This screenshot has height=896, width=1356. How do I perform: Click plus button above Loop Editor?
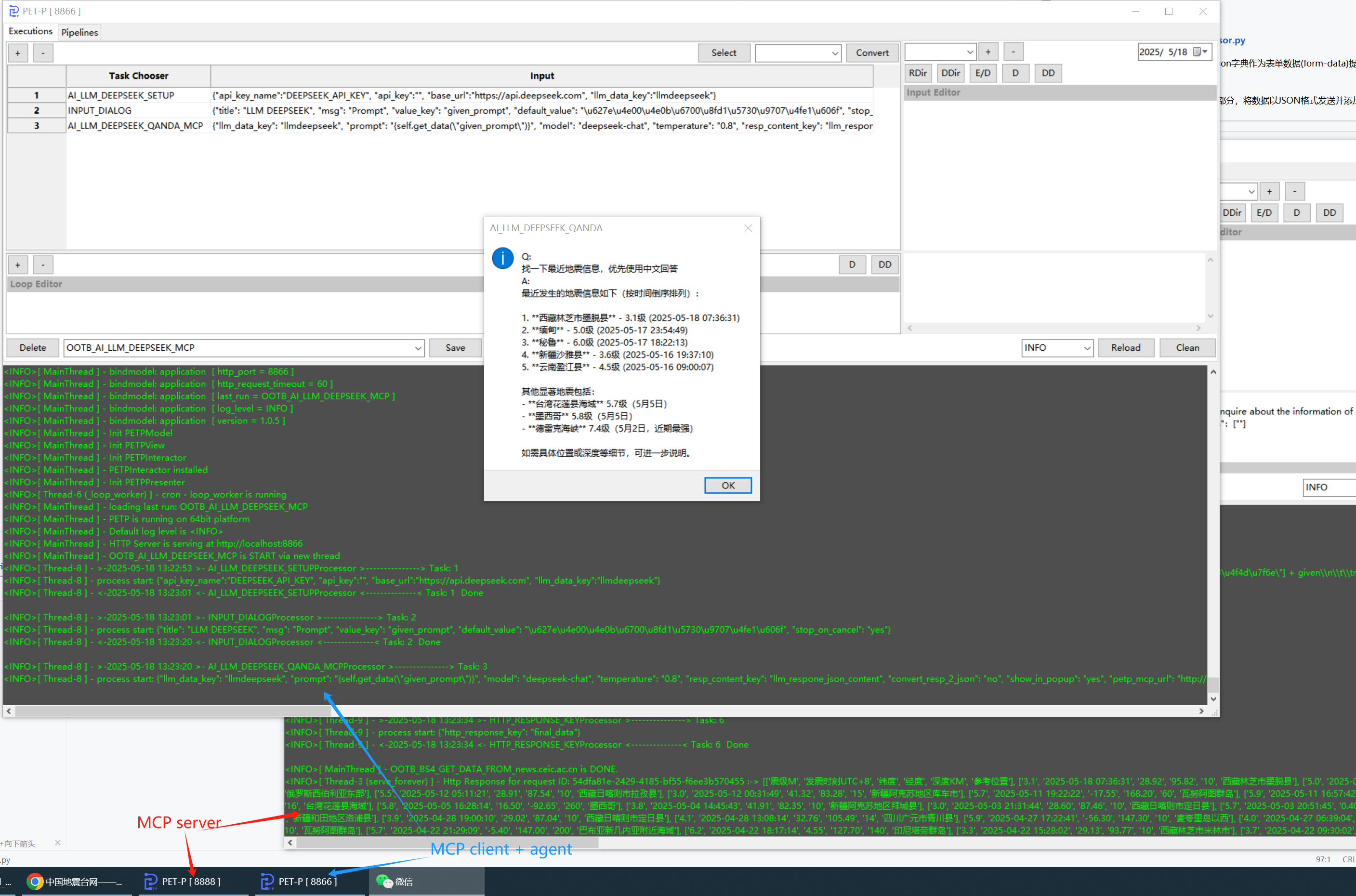coord(18,265)
